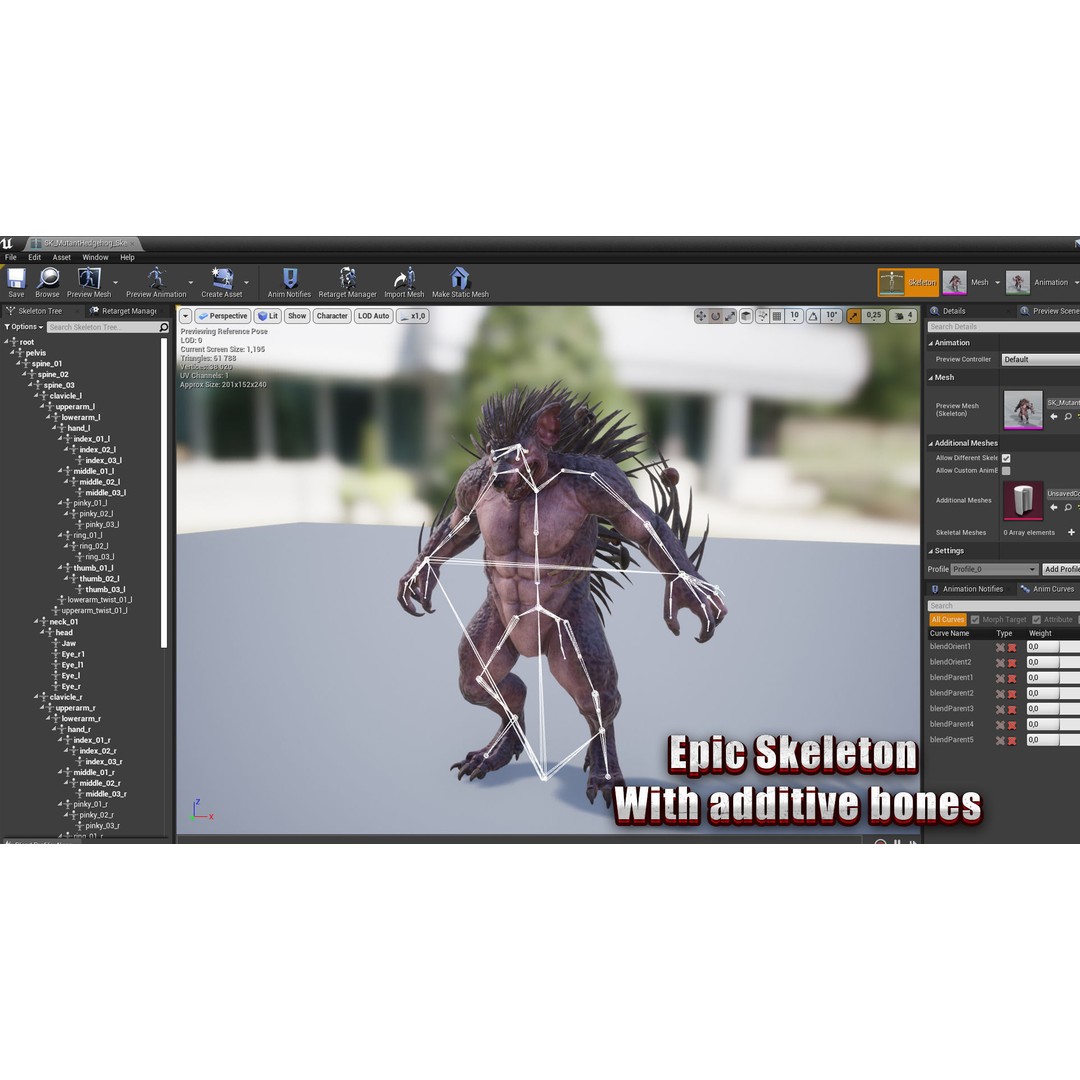Viewport: 1080px width, 1080px height.
Task: Open Profile_0 profile dropdown
Action: click(x=994, y=570)
